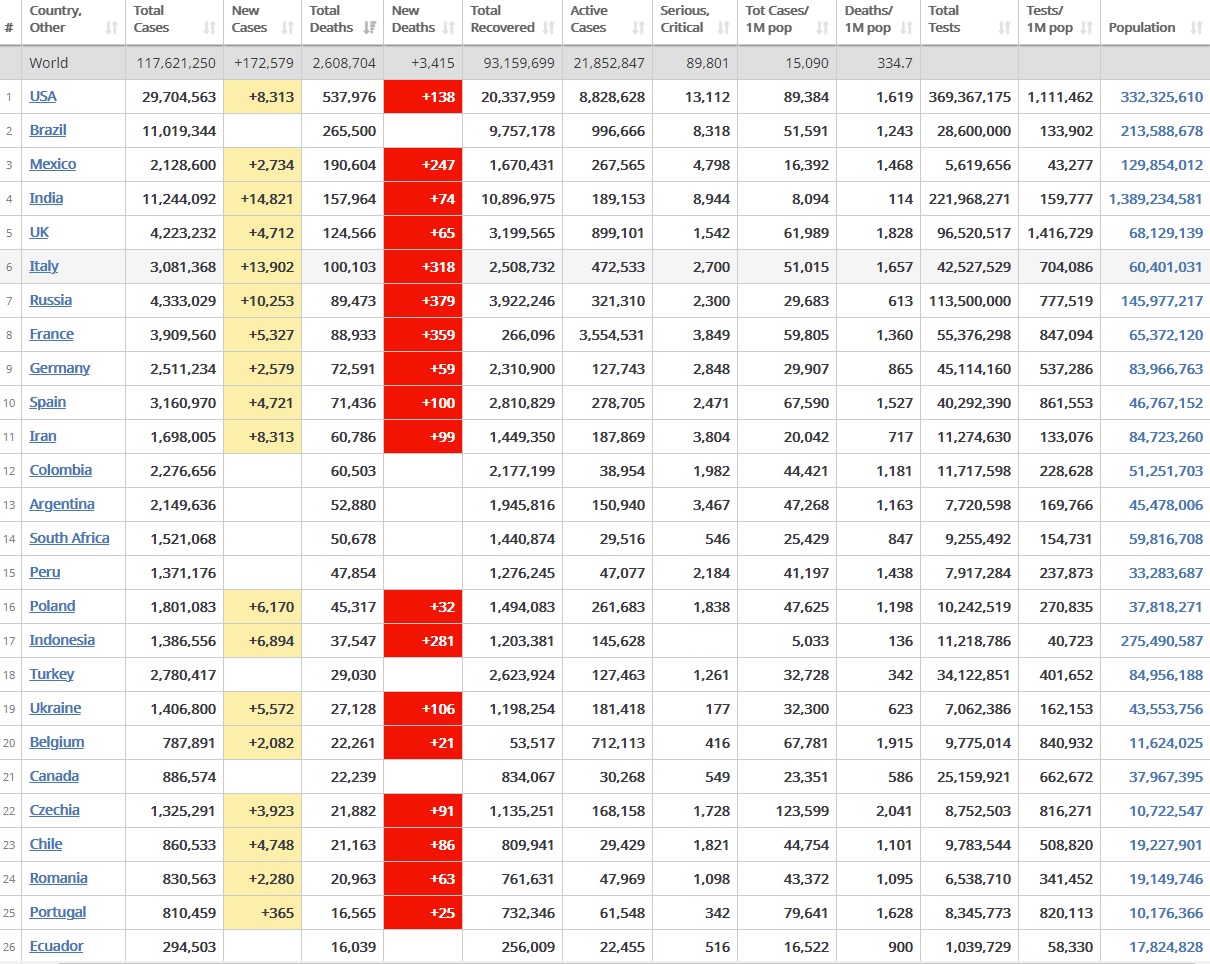Select India new cases cell +14,821
1210x964 pixels.
click(262, 199)
